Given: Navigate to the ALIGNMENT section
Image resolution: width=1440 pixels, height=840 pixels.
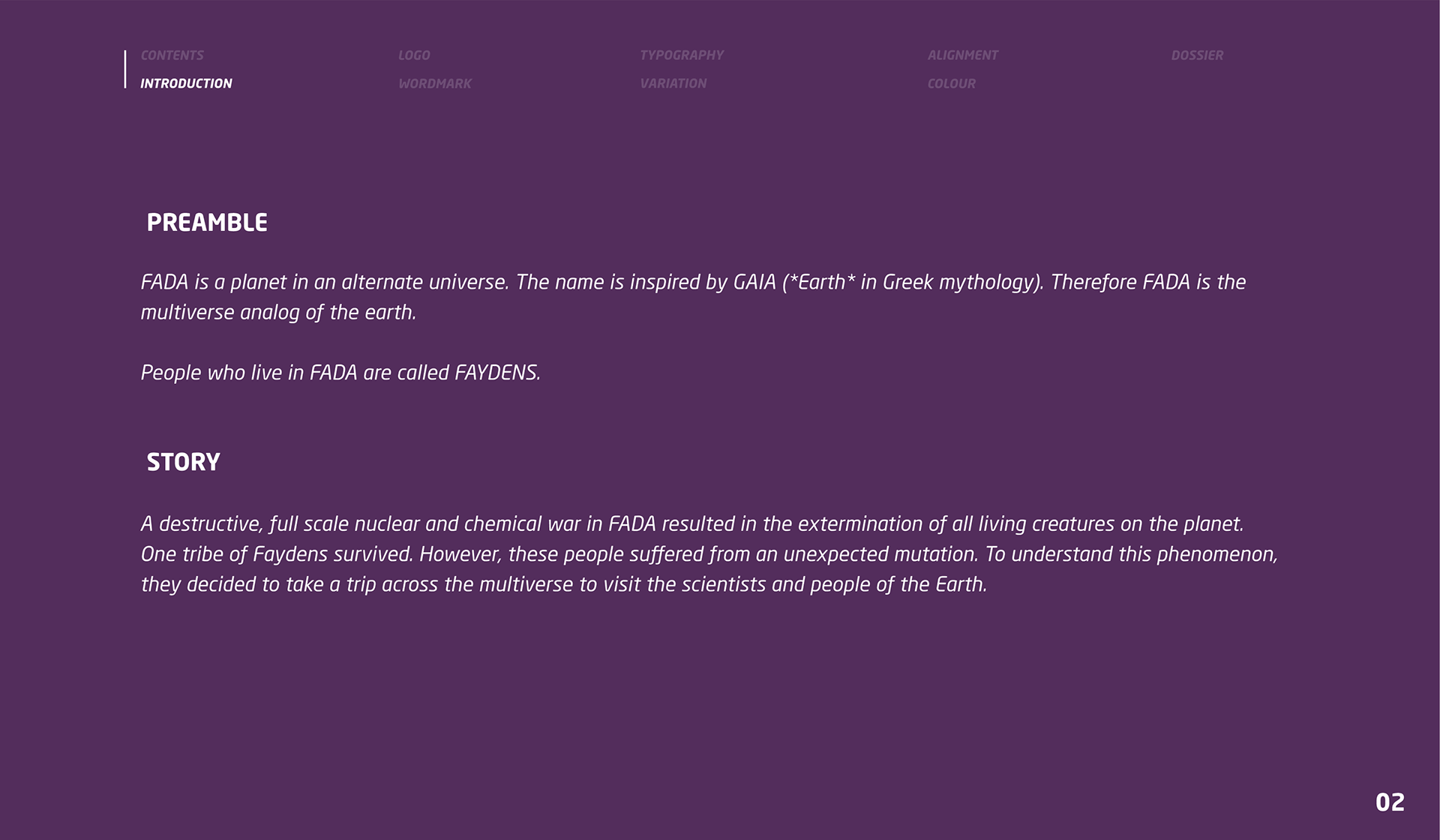Looking at the screenshot, I should click(x=962, y=55).
